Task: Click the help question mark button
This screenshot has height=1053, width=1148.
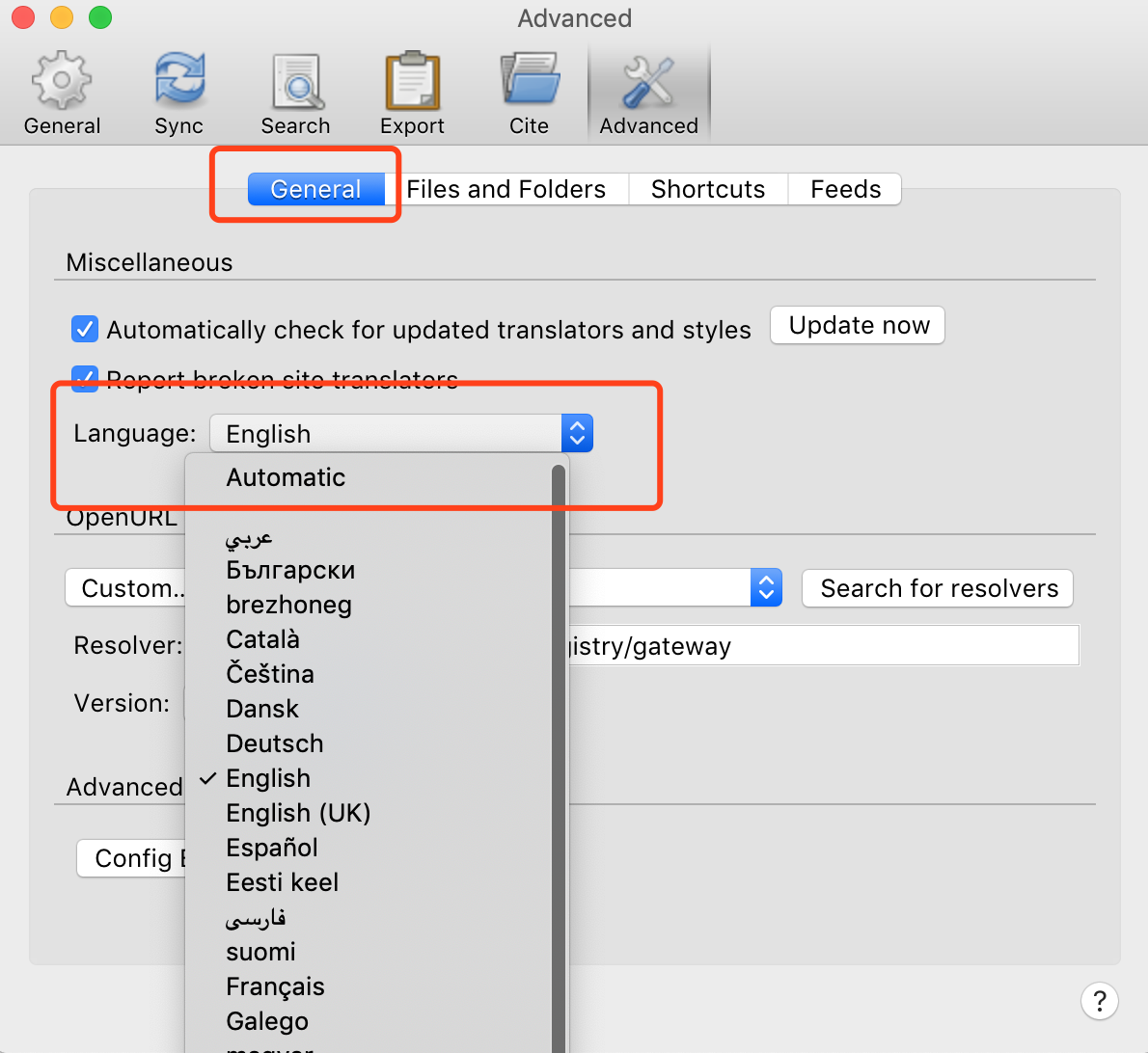Action: (1099, 1000)
